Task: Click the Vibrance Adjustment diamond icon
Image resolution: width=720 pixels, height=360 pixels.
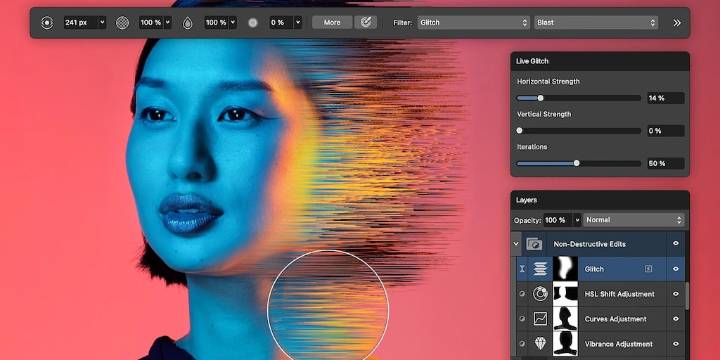Action: click(540, 343)
